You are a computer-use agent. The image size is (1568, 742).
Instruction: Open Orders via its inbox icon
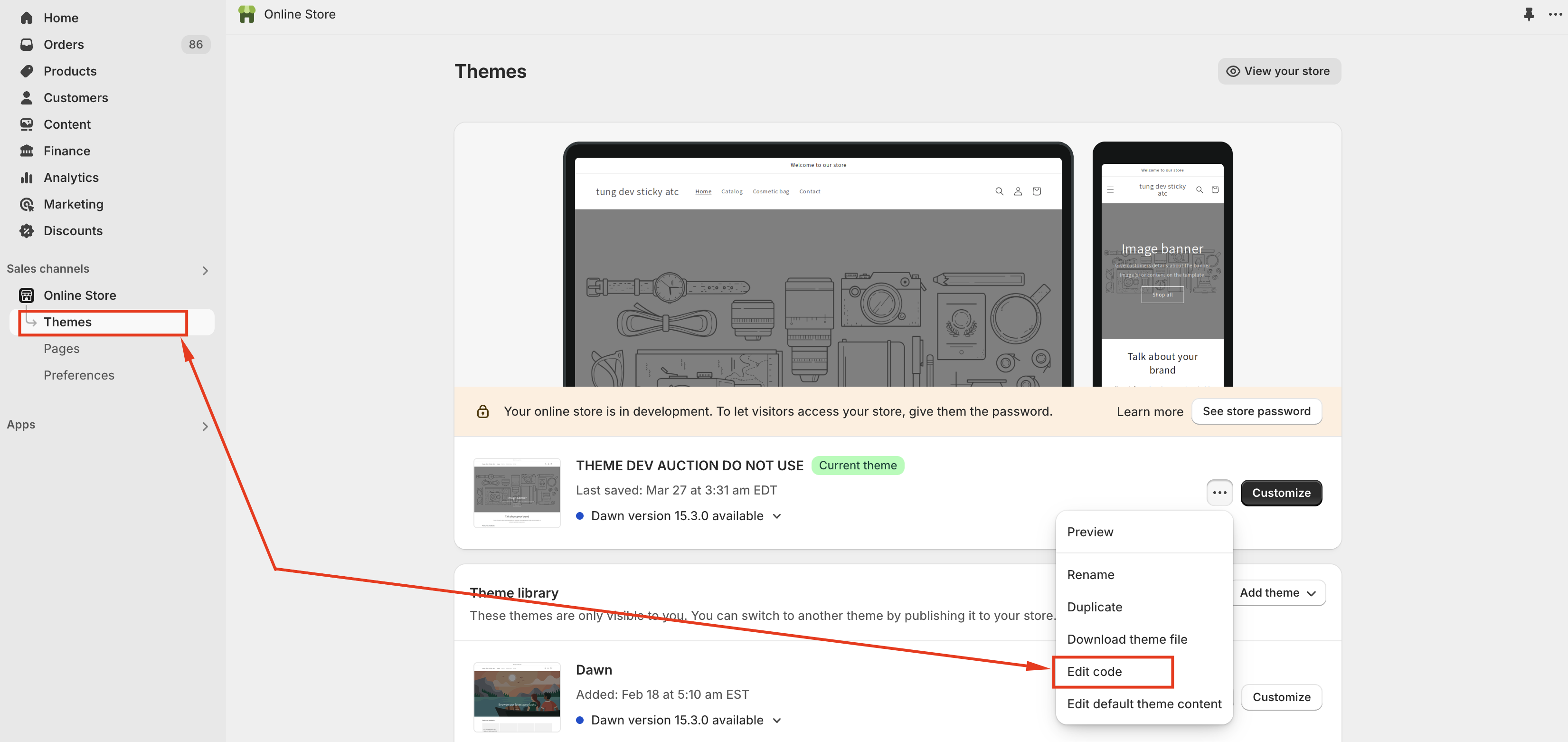click(x=26, y=45)
